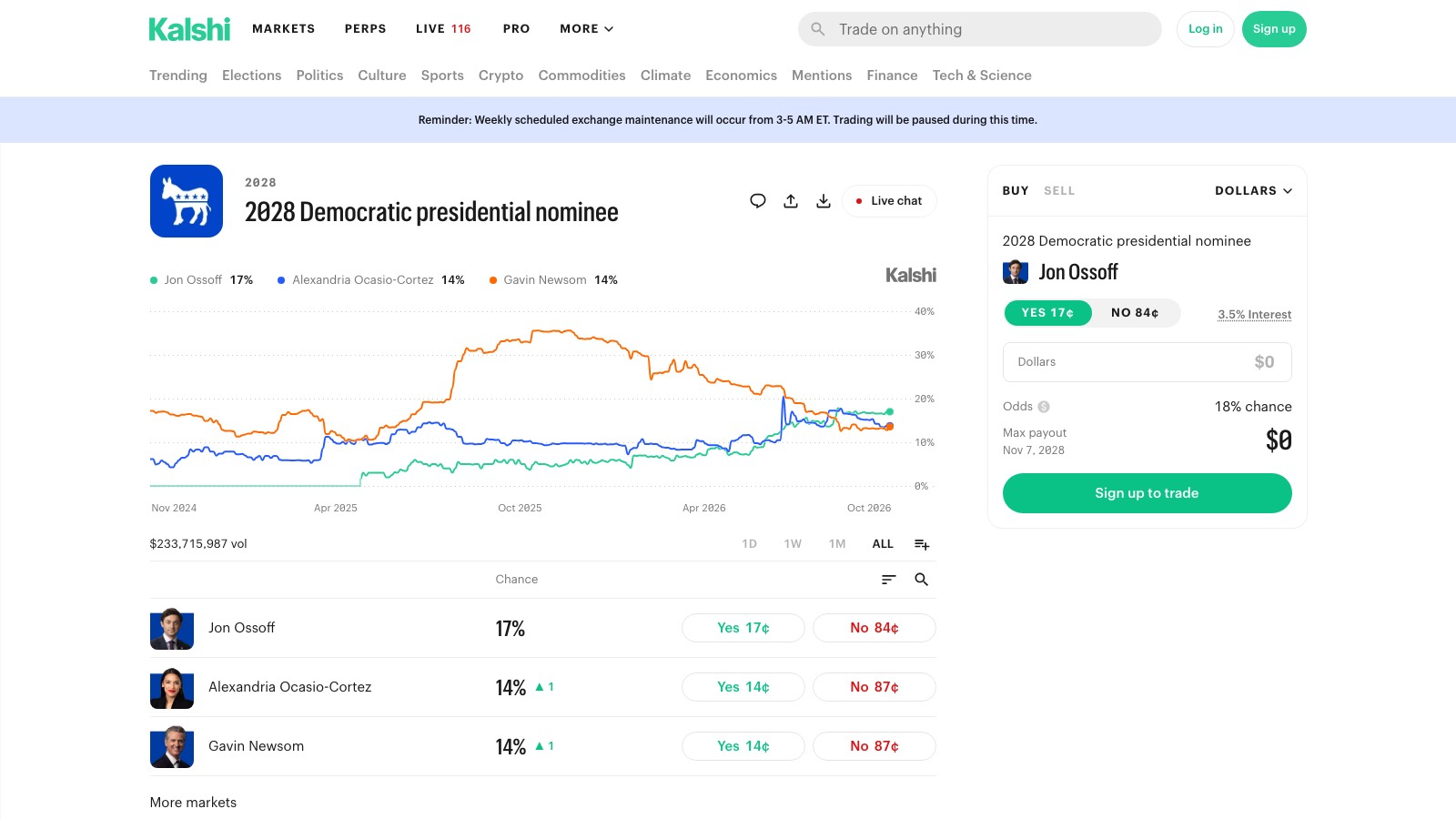The width and height of the screenshot is (1456, 819).
Task: Set chart range to 1D
Action: (x=750, y=544)
